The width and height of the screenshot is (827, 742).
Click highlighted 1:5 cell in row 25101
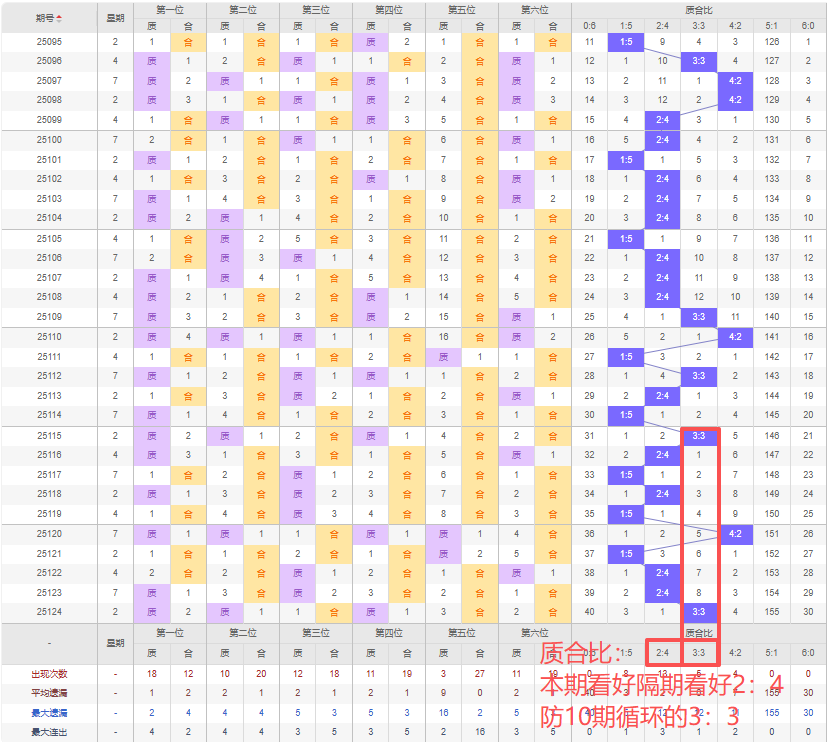point(626,159)
